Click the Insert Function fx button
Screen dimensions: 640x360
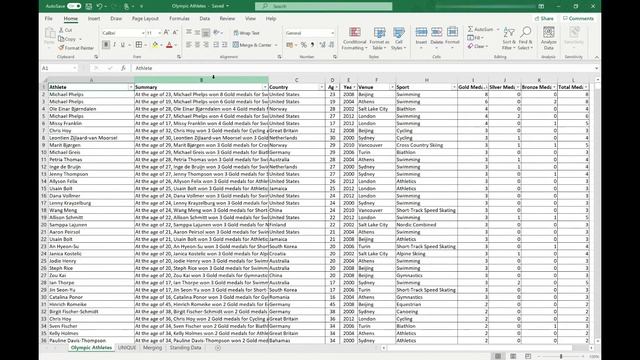pos(123,68)
